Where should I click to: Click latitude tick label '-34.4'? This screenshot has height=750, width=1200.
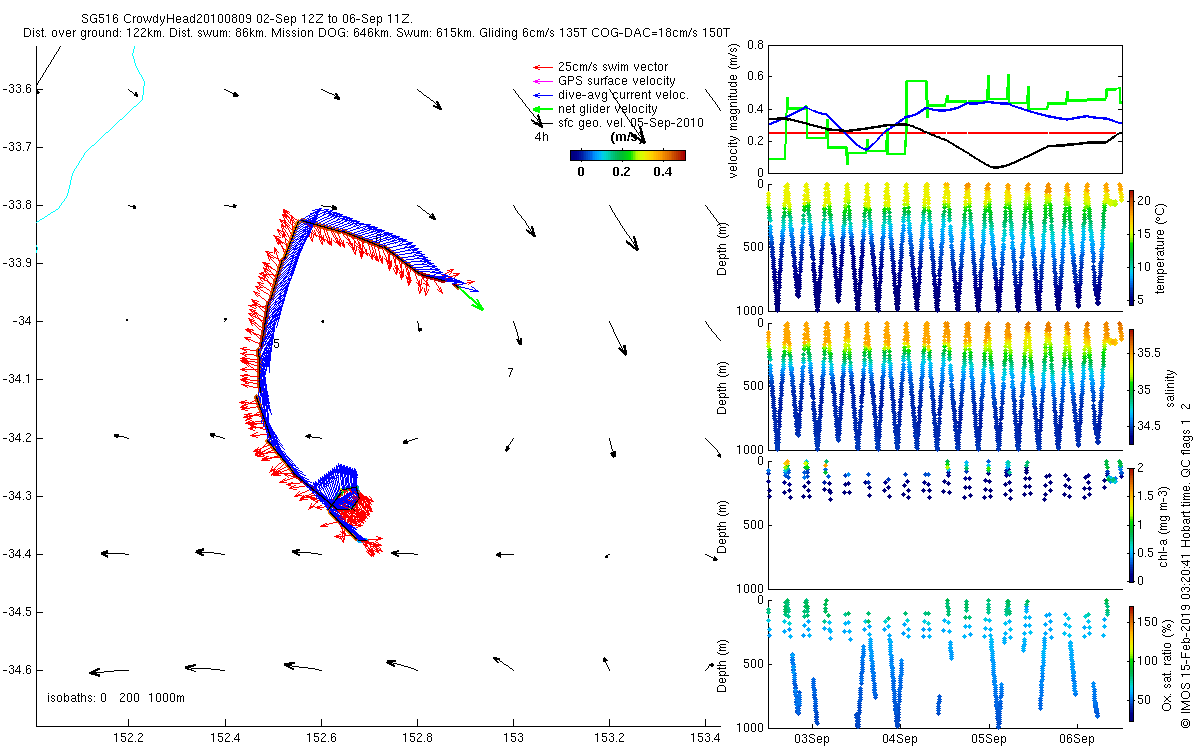click(x=17, y=553)
